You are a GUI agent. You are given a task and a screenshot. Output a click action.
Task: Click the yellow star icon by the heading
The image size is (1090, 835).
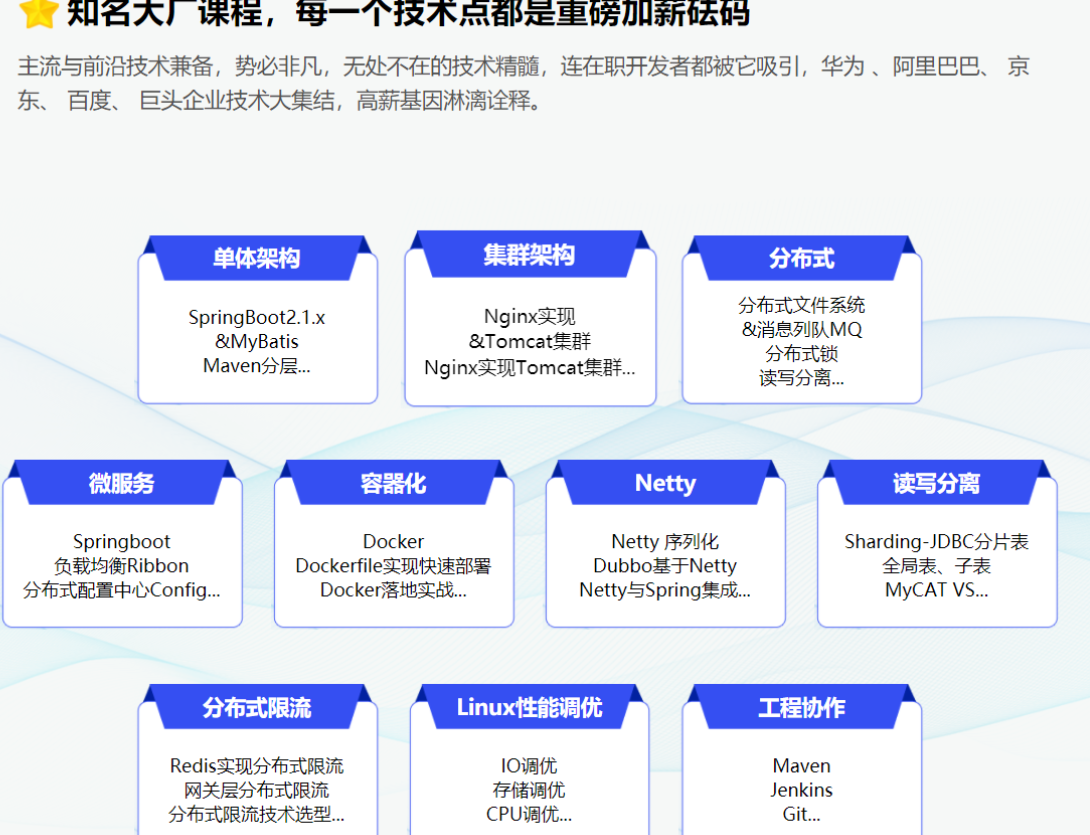(38, 13)
